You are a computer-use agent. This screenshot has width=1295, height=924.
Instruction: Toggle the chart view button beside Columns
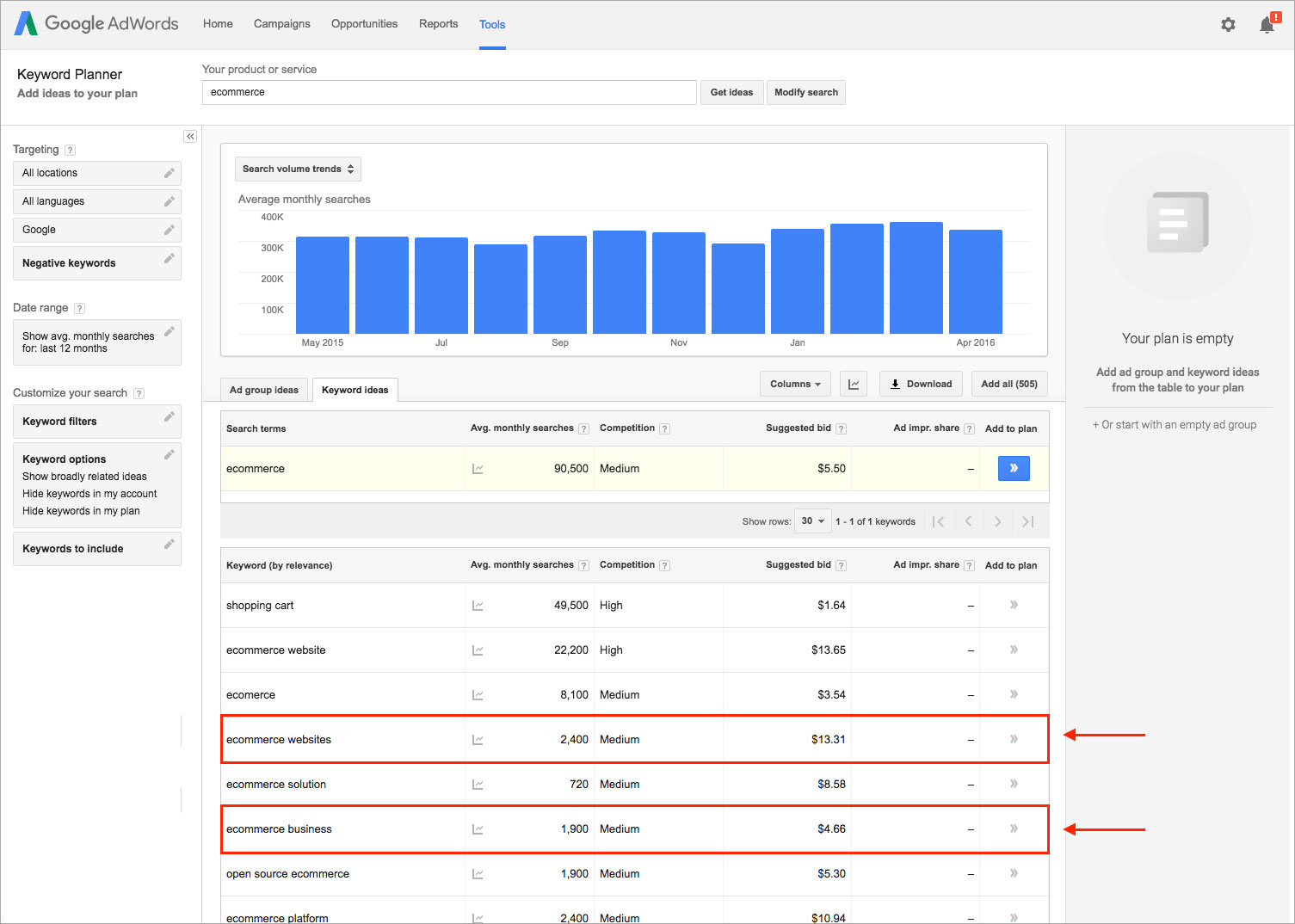854,384
